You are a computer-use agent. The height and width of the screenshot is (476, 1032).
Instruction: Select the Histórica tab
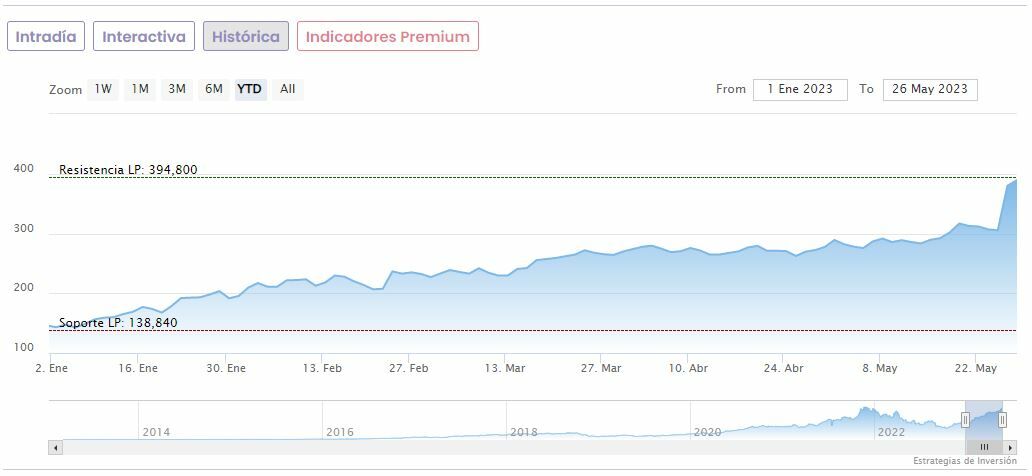pyautogui.click(x=246, y=37)
